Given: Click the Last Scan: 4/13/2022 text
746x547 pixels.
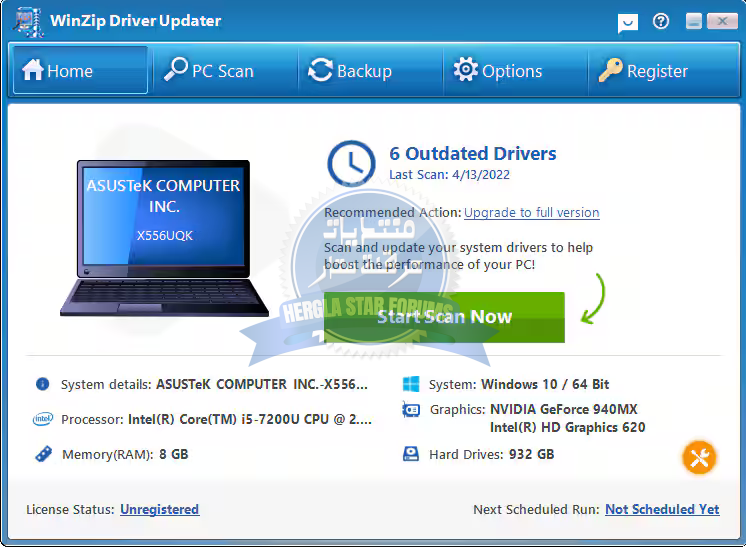Looking at the screenshot, I should pos(450,175).
